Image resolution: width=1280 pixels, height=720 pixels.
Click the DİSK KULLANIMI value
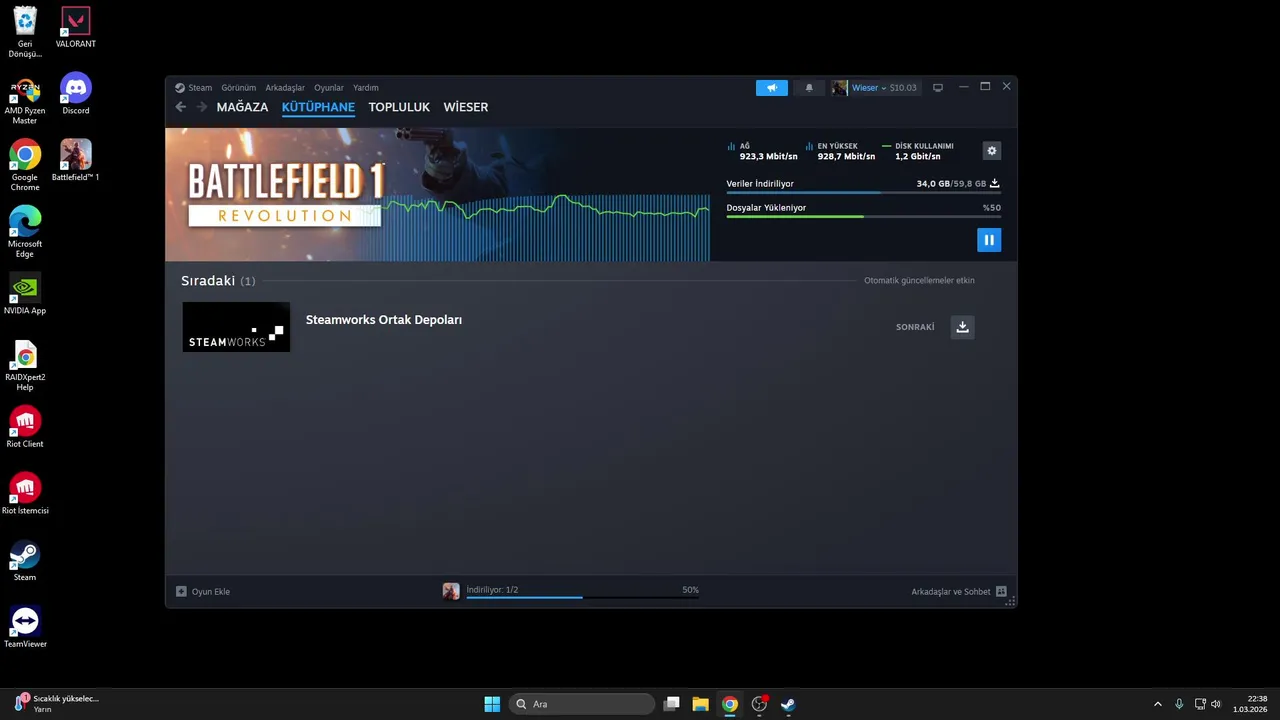(x=917, y=157)
